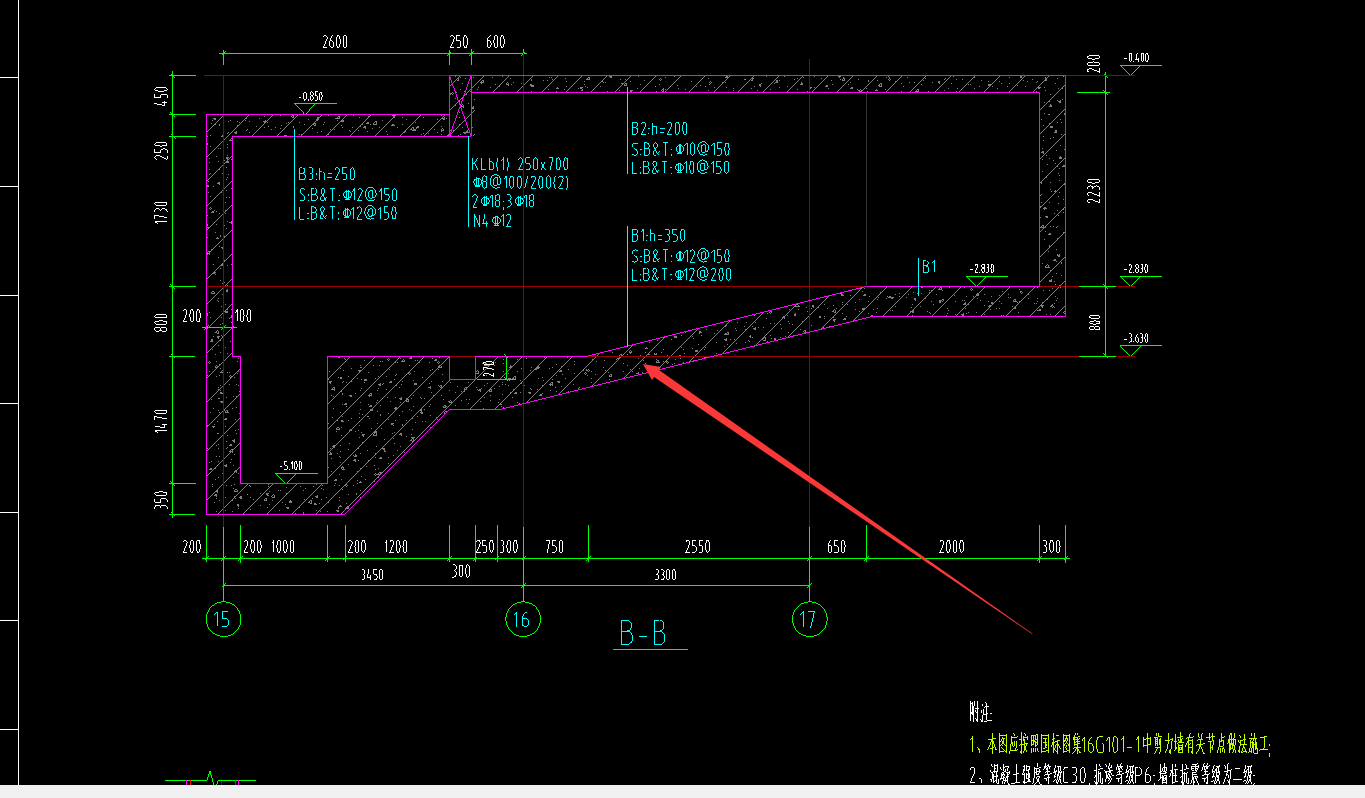
Task: Select the "-5.100" pit elevation mark
Action: (291, 466)
